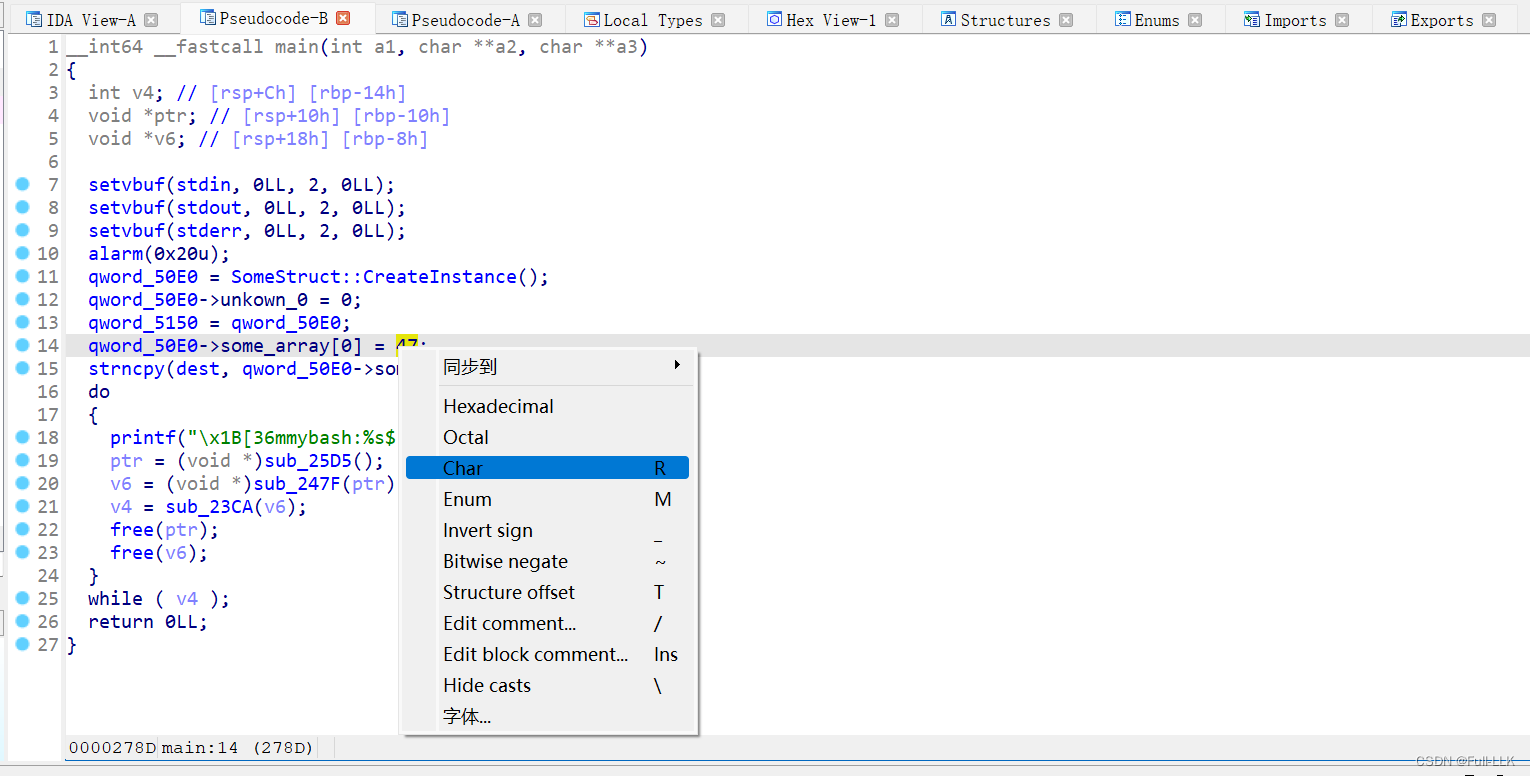Choose Octal representation in context menu

[547, 437]
